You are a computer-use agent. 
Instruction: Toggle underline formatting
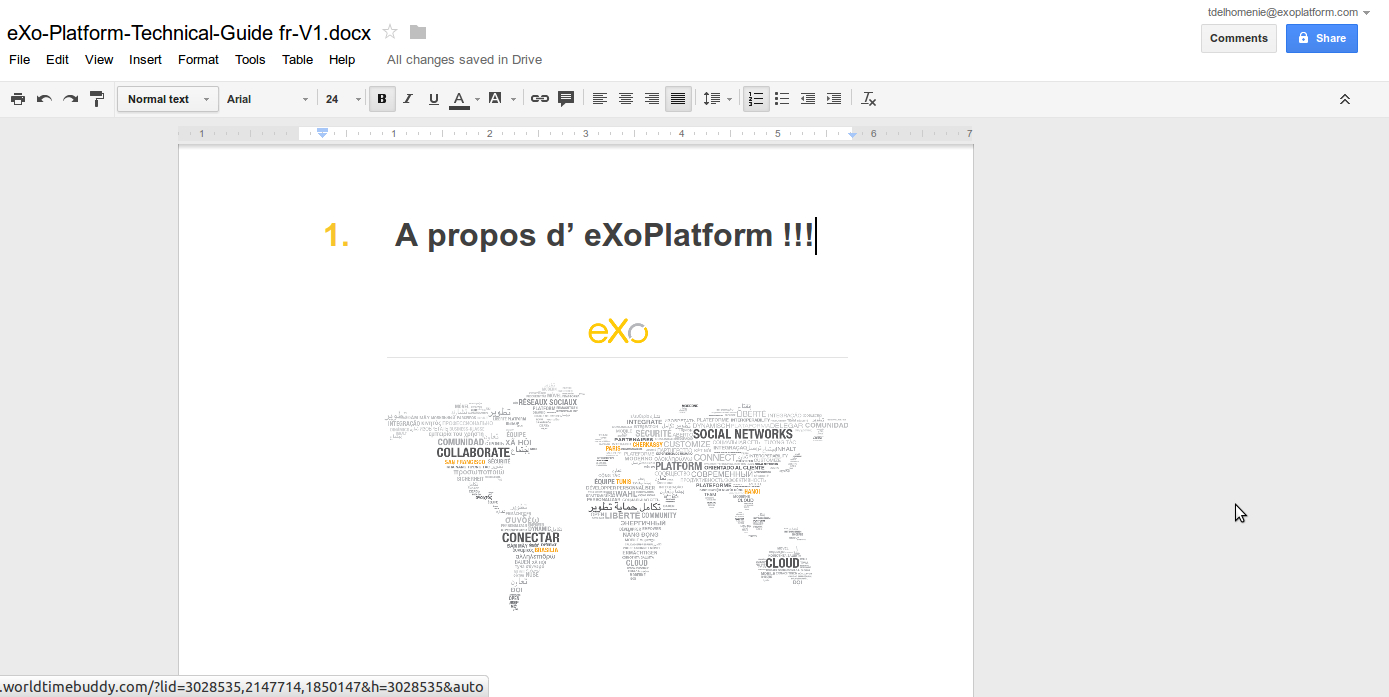click(x=434, y=99)
